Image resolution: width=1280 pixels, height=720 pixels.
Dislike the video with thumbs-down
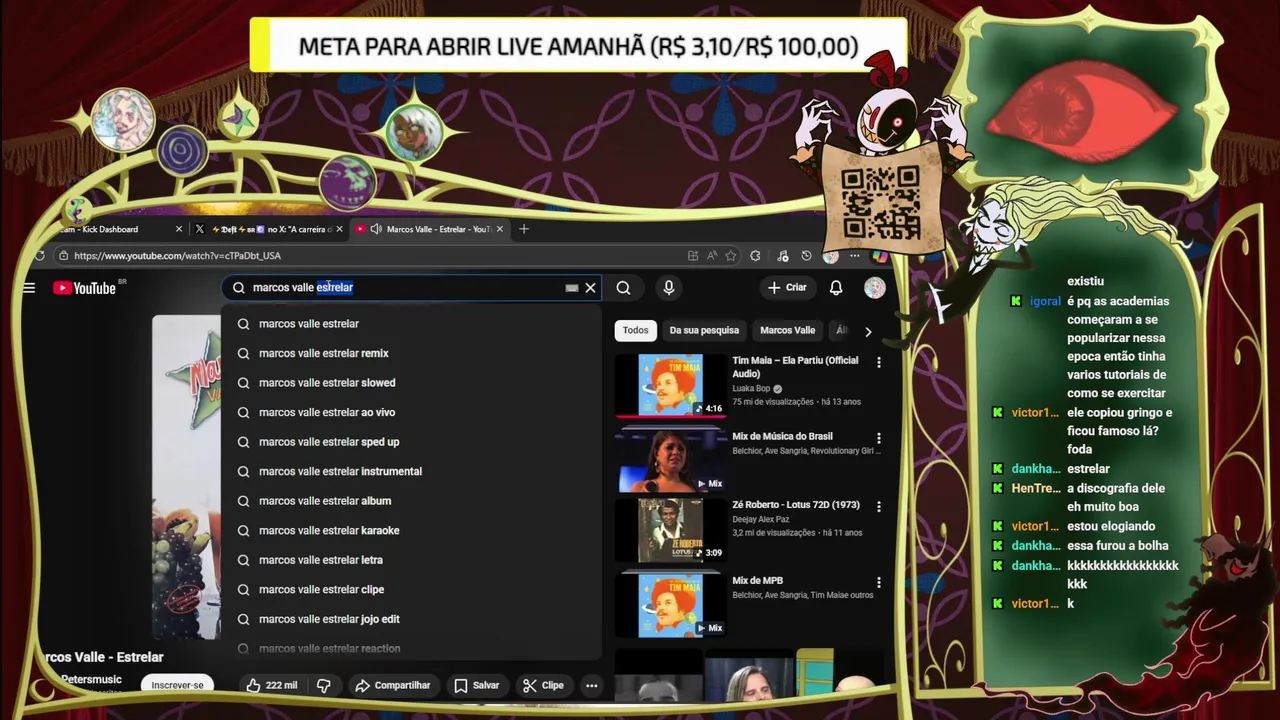click(x=323, y=685)
